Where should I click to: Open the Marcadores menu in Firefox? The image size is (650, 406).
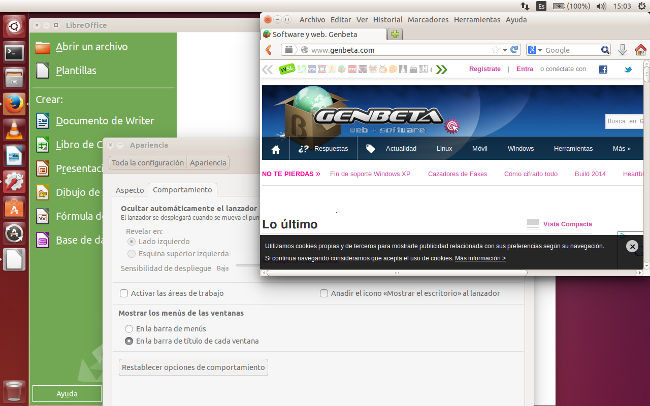coord(428,19)
